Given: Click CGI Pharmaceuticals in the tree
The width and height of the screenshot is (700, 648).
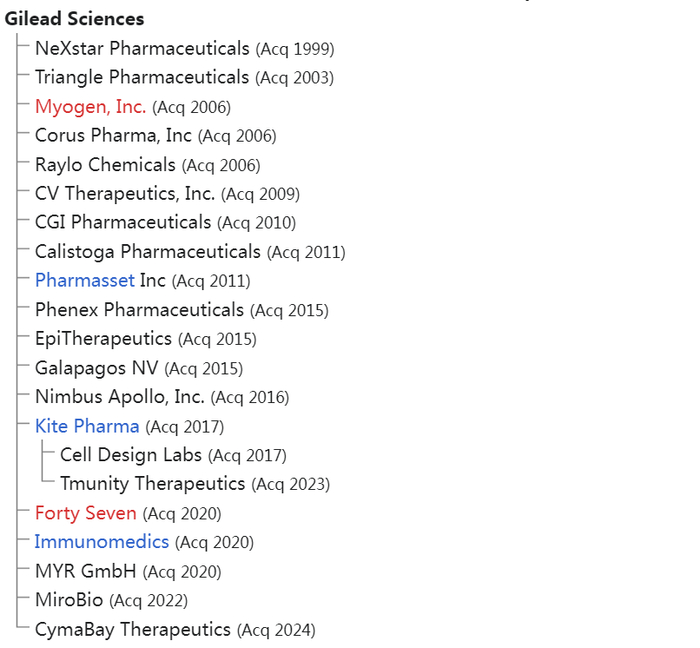Looking at the screenshot, I should 123,223.
